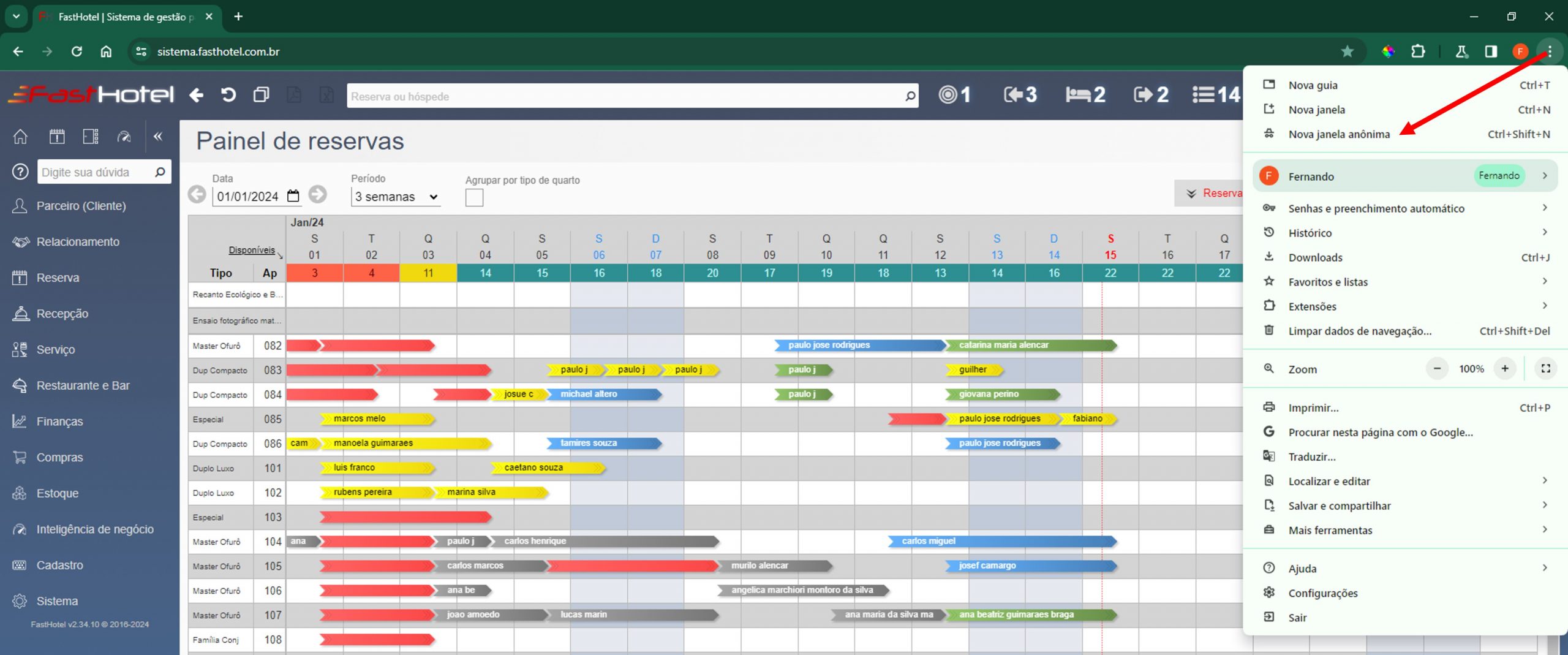Click the Disponíveis link in table header
The image size is (1568, 655).
[x=252, y=250]
